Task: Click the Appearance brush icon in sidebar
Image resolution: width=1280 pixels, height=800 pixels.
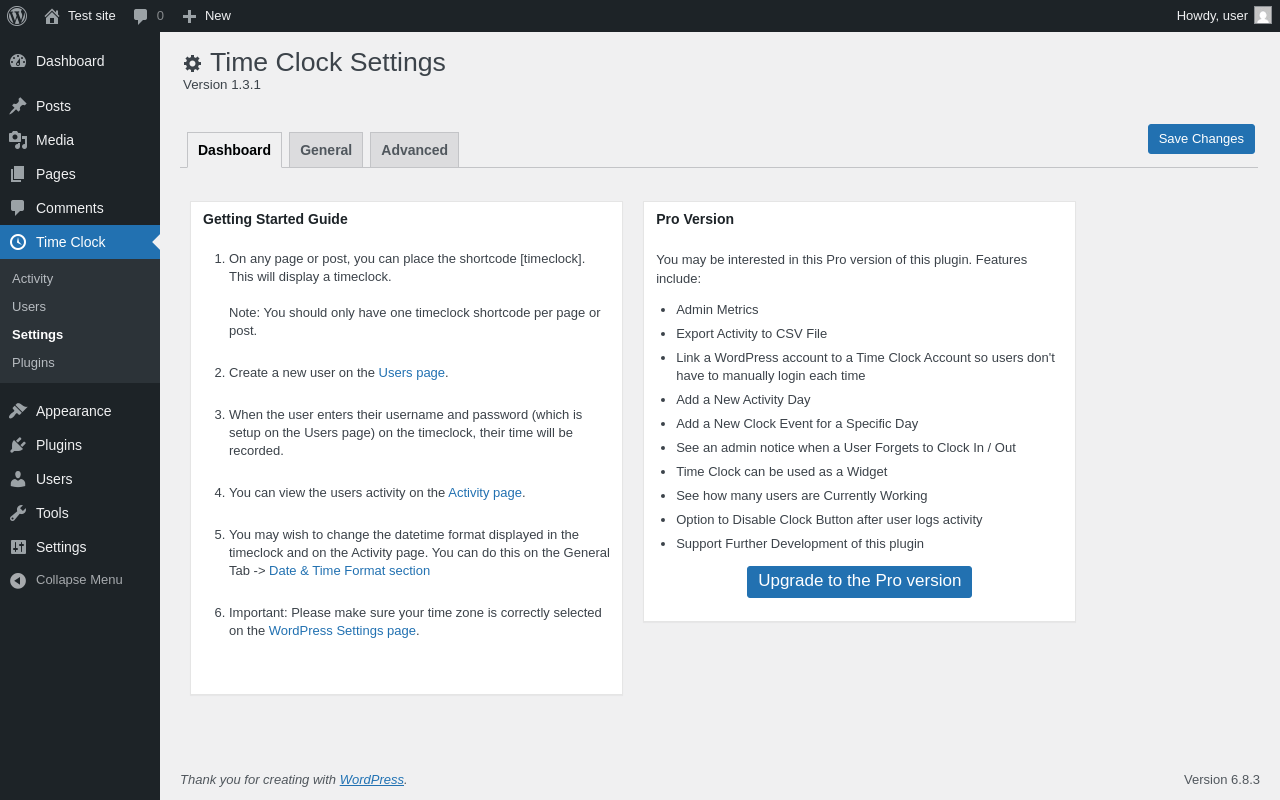Action: (18, 411)
